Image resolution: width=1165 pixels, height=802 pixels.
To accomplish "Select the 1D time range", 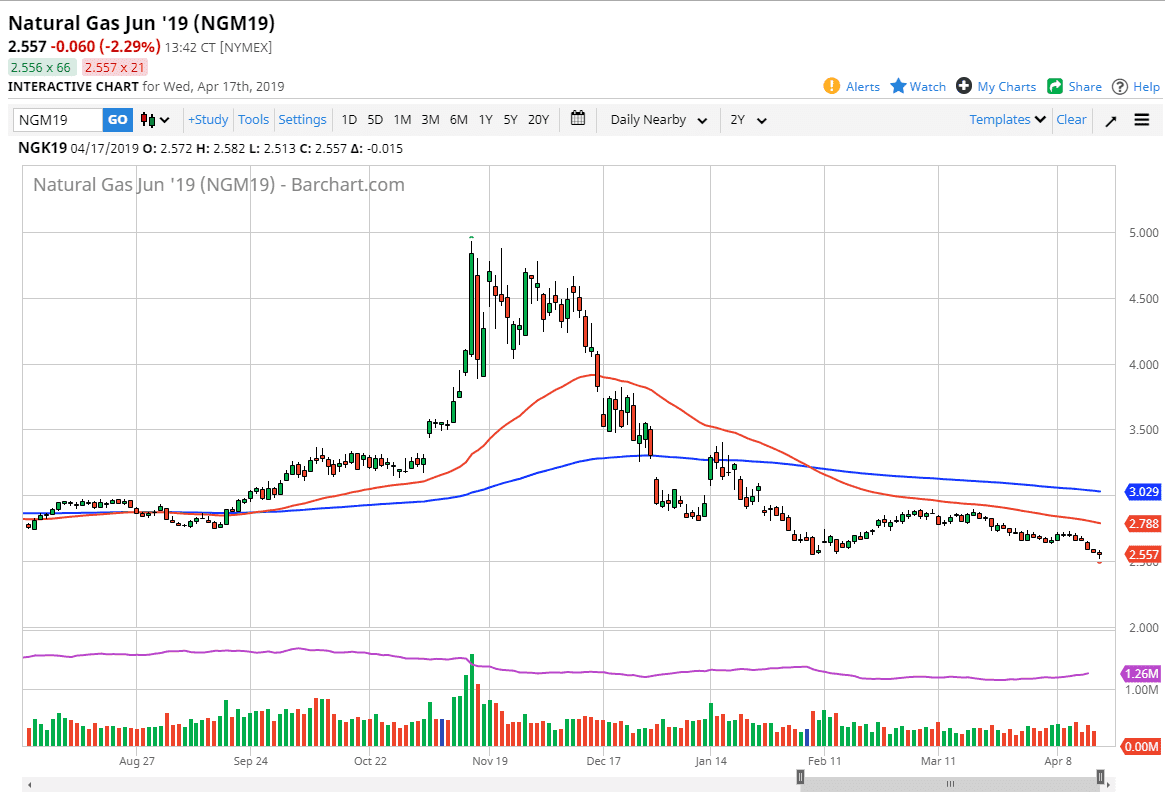I will [x=349, y=120].
